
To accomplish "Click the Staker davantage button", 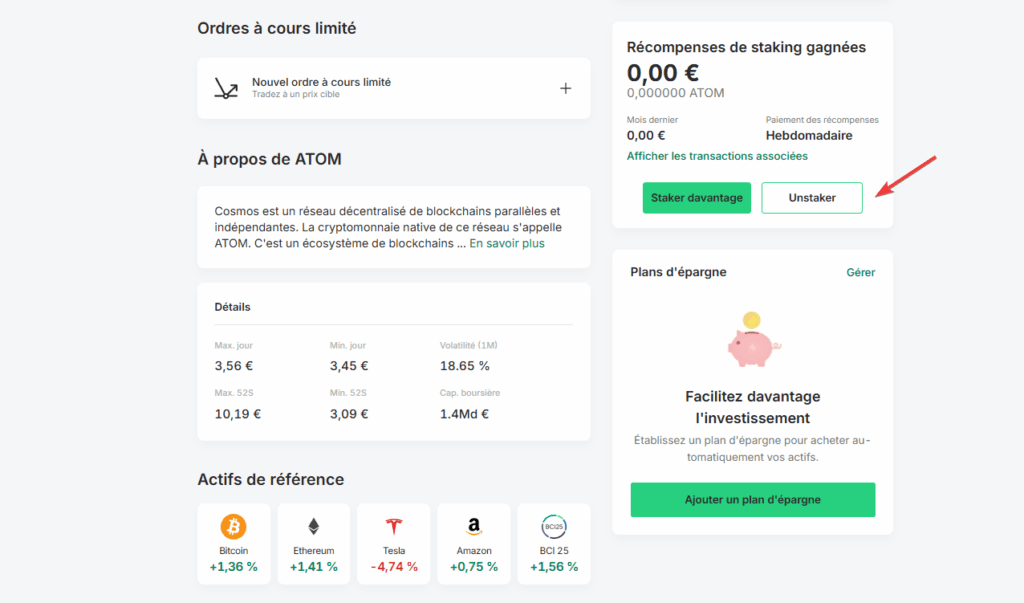I will pyautogui.click(x=697, y=198).
